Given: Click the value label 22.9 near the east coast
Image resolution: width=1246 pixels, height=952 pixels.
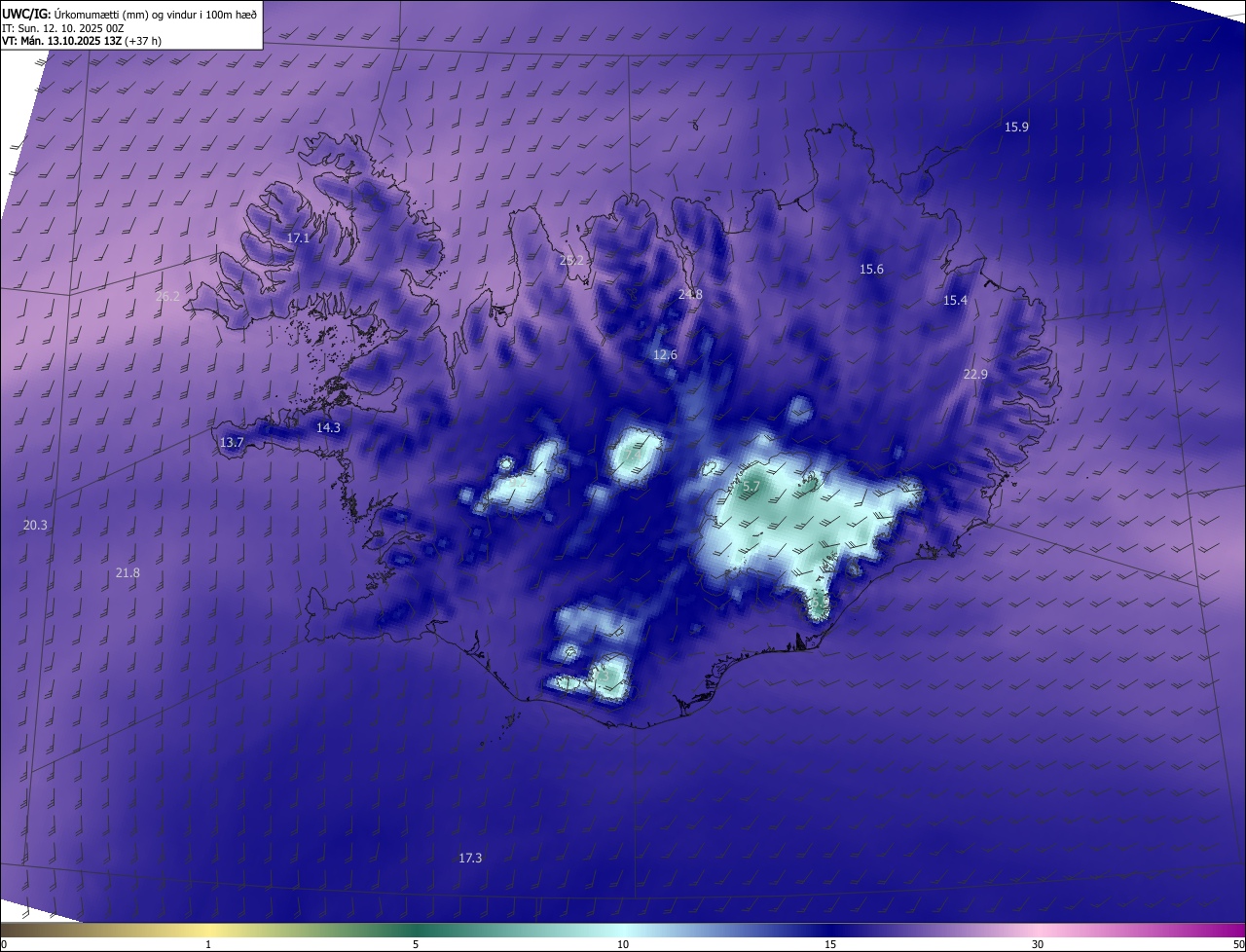Looking at the screenshot, I should (x=975, y=375).
